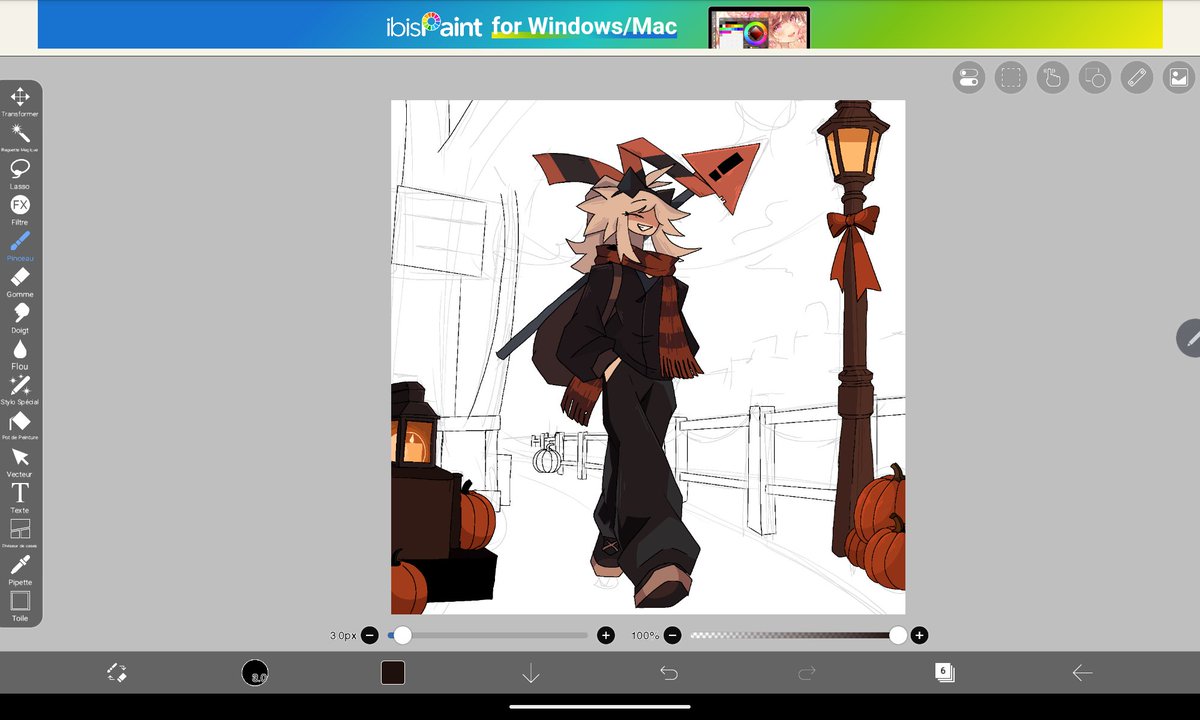Open the ruler tool icon
1200x720 pixels.
(x=1137, y=78)
